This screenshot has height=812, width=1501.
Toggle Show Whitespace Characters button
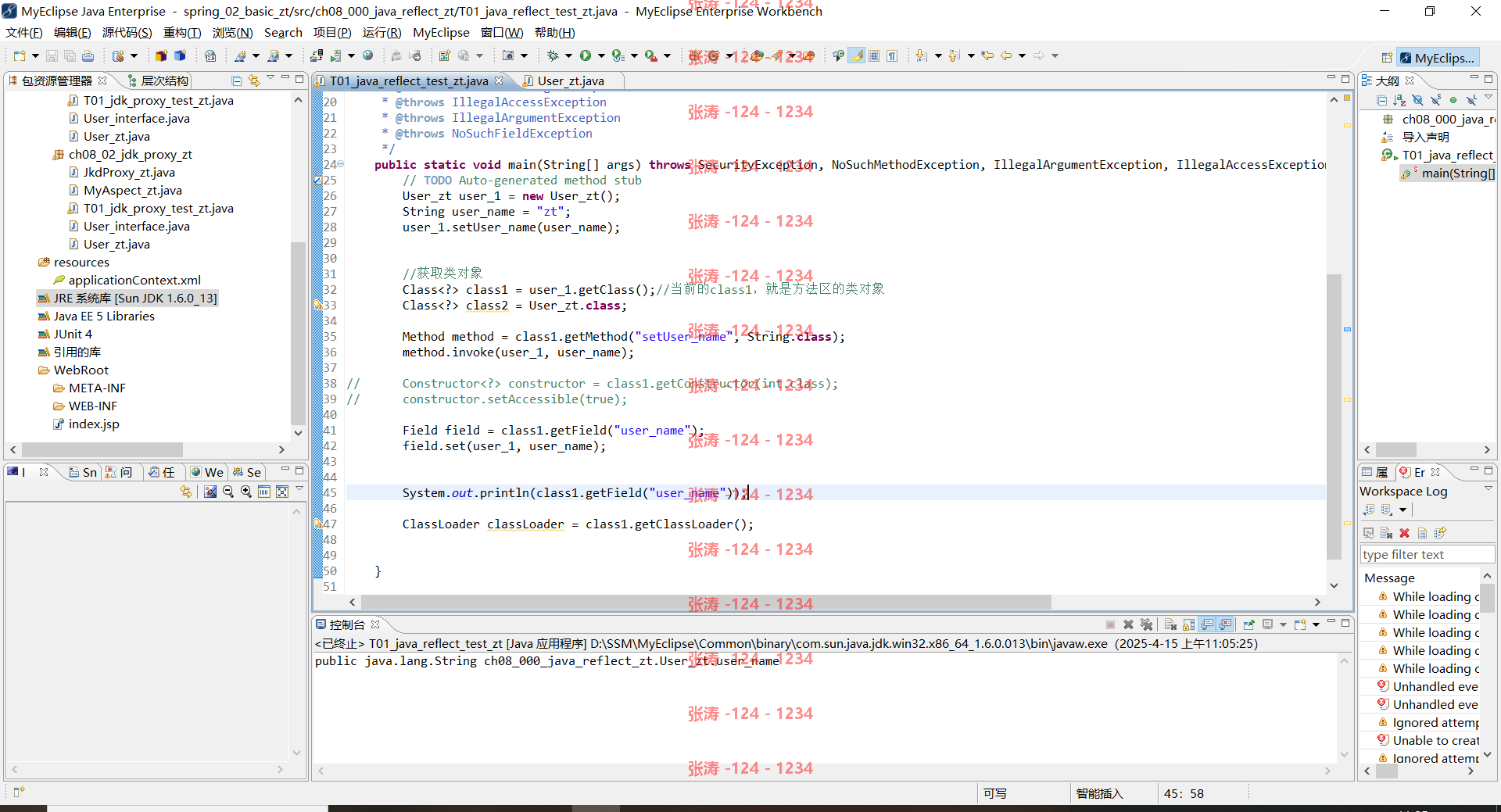click(892, 55)
